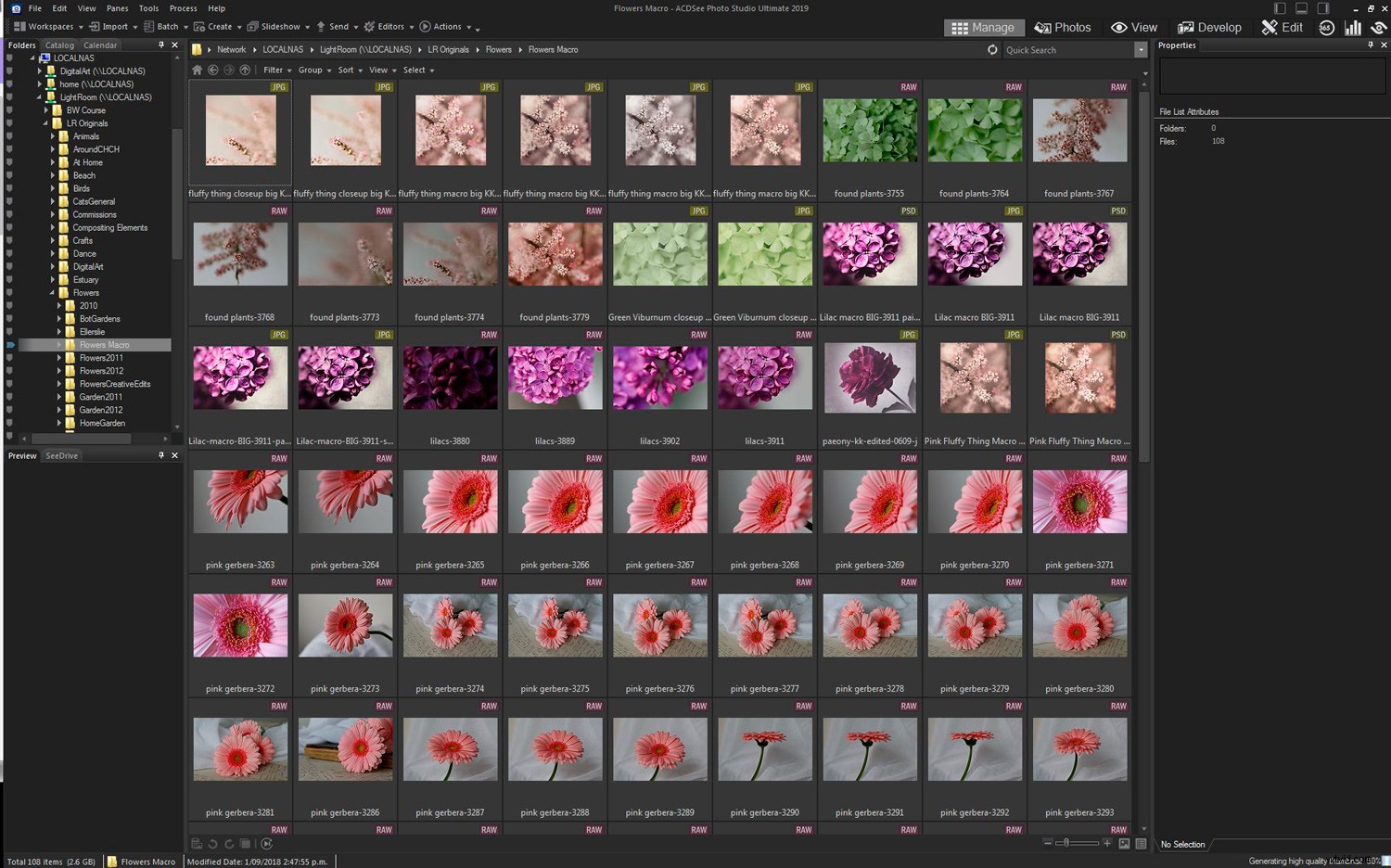Switch to the Photos mode
Screen dimensions: 1391x868
coord(1063,27)
